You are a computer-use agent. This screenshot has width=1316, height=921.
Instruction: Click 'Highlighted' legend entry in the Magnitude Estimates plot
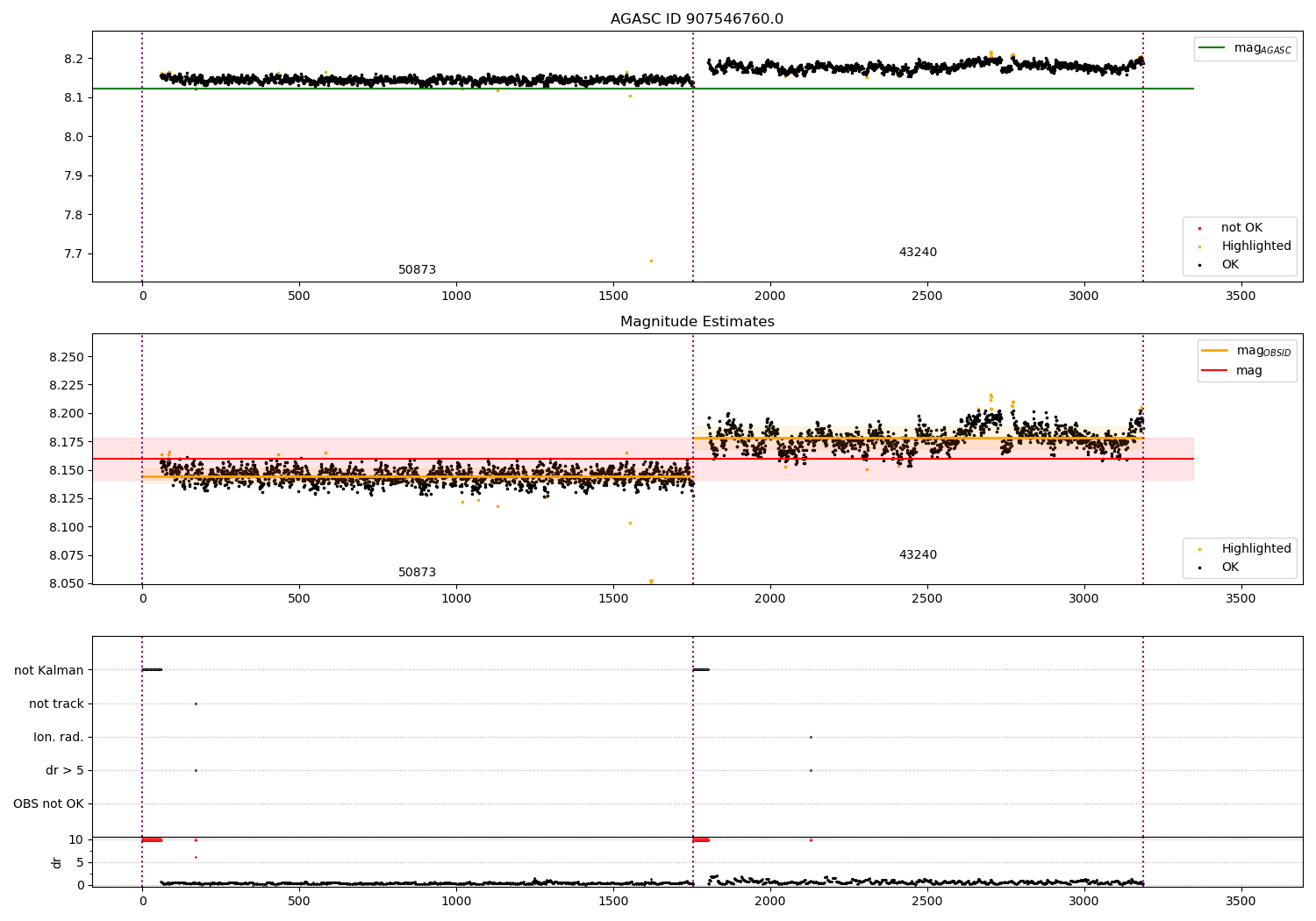click(1244, 549)
